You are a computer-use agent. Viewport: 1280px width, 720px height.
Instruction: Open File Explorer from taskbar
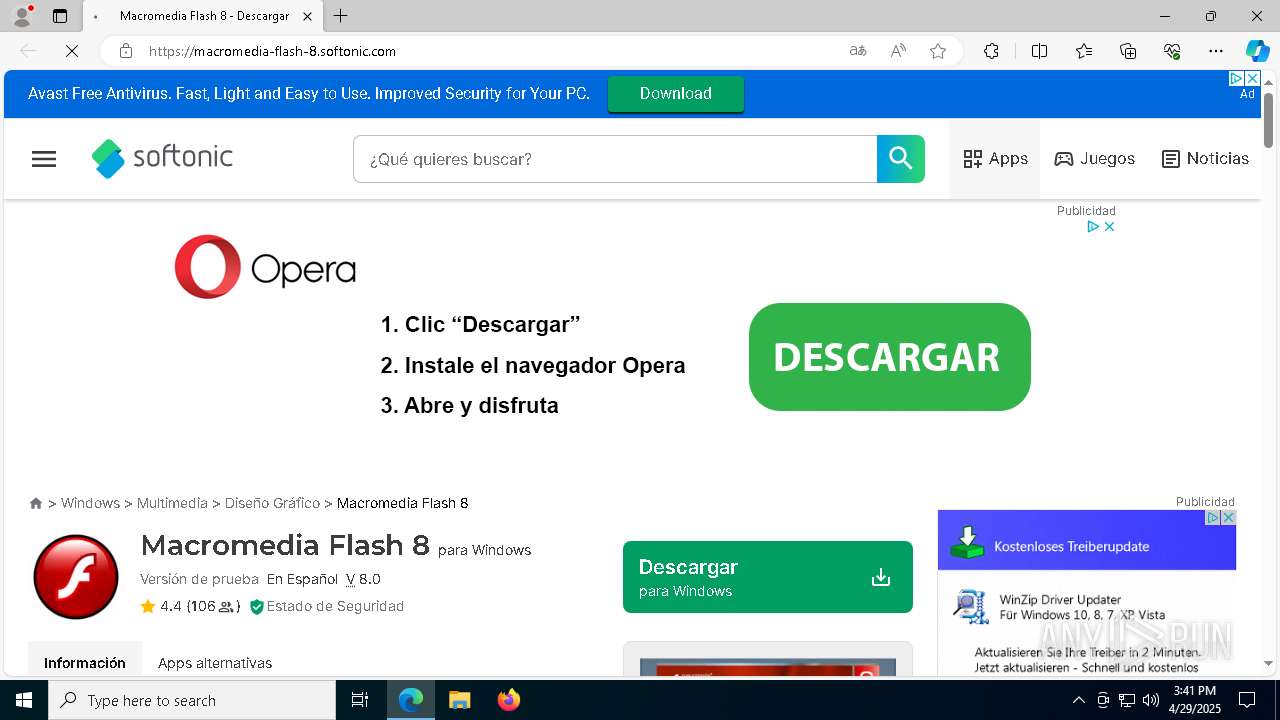pos(459,700)
